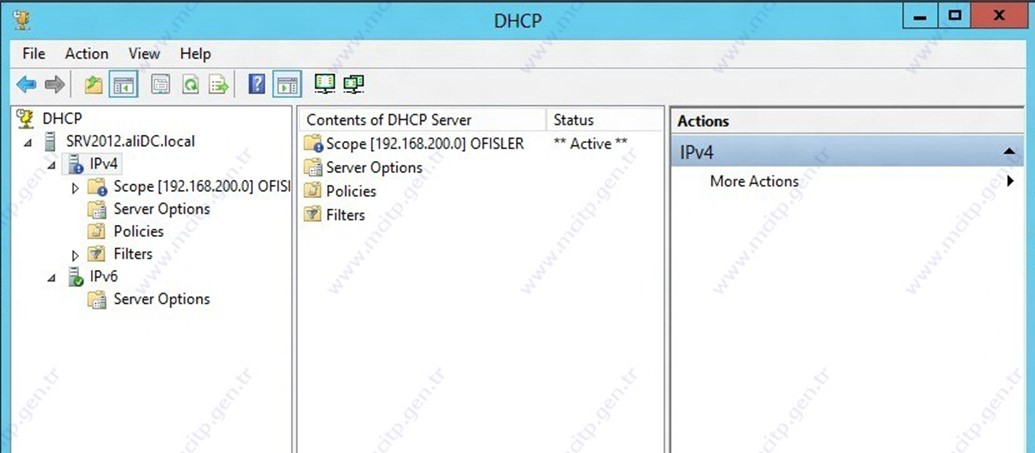The width and height of the screenshot is (1035, 453).
Task: Sort by the Status column header
Action: point(605,120)
